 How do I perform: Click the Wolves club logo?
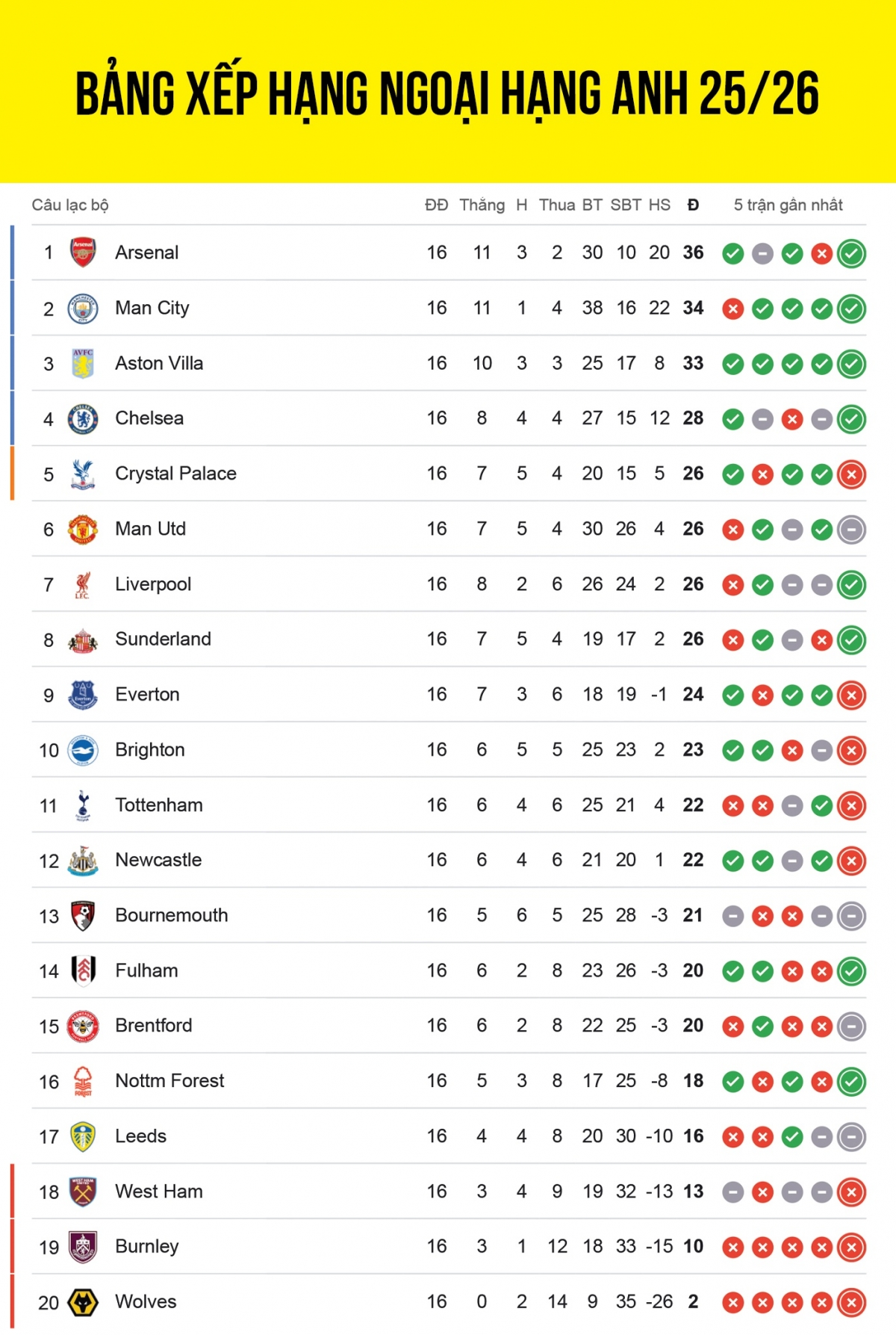click(x=83, y=1302)
